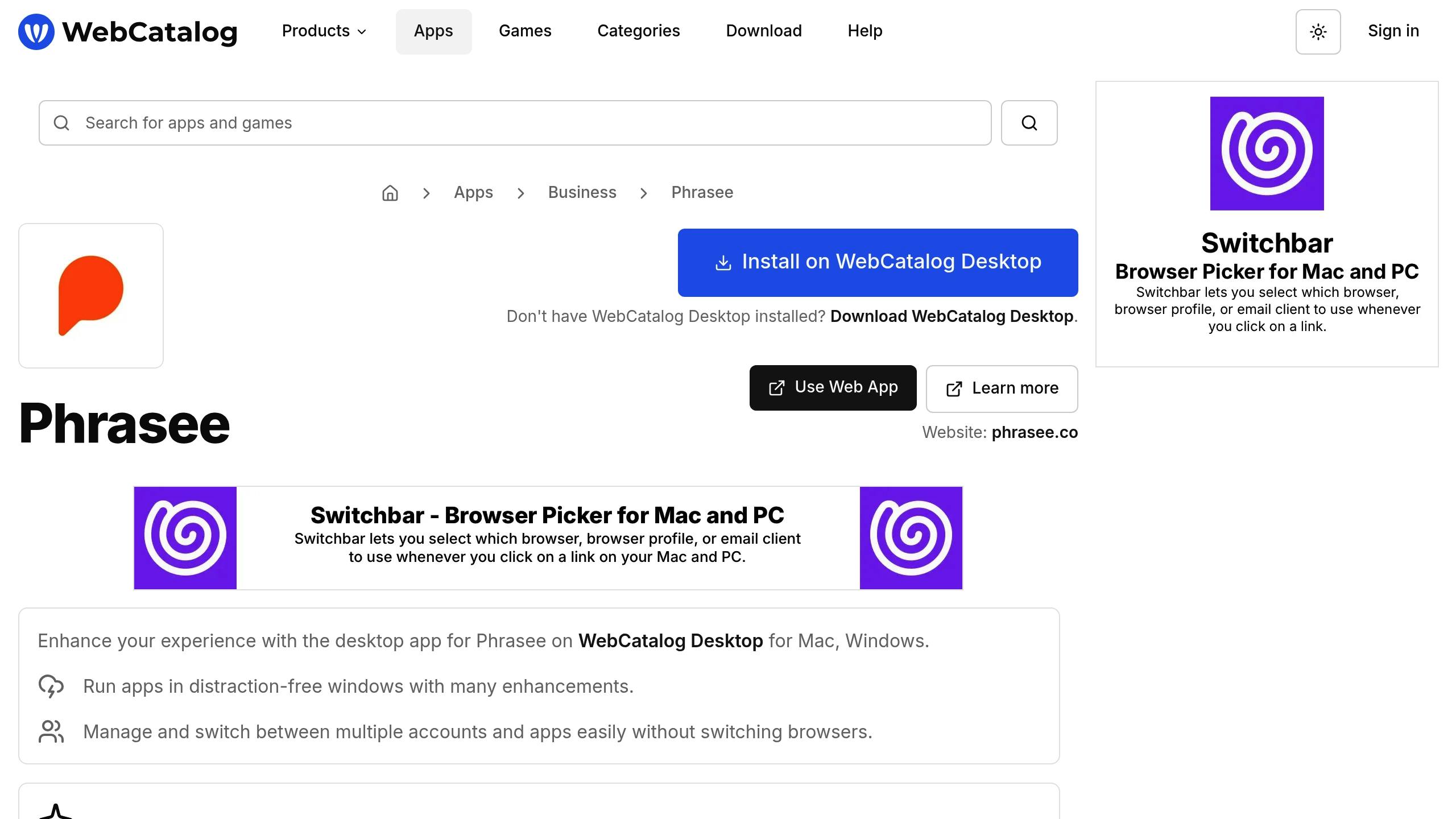Click the multiple accounts users icon
Viewport: 1456px width, 819px height.
click(51, 731)
